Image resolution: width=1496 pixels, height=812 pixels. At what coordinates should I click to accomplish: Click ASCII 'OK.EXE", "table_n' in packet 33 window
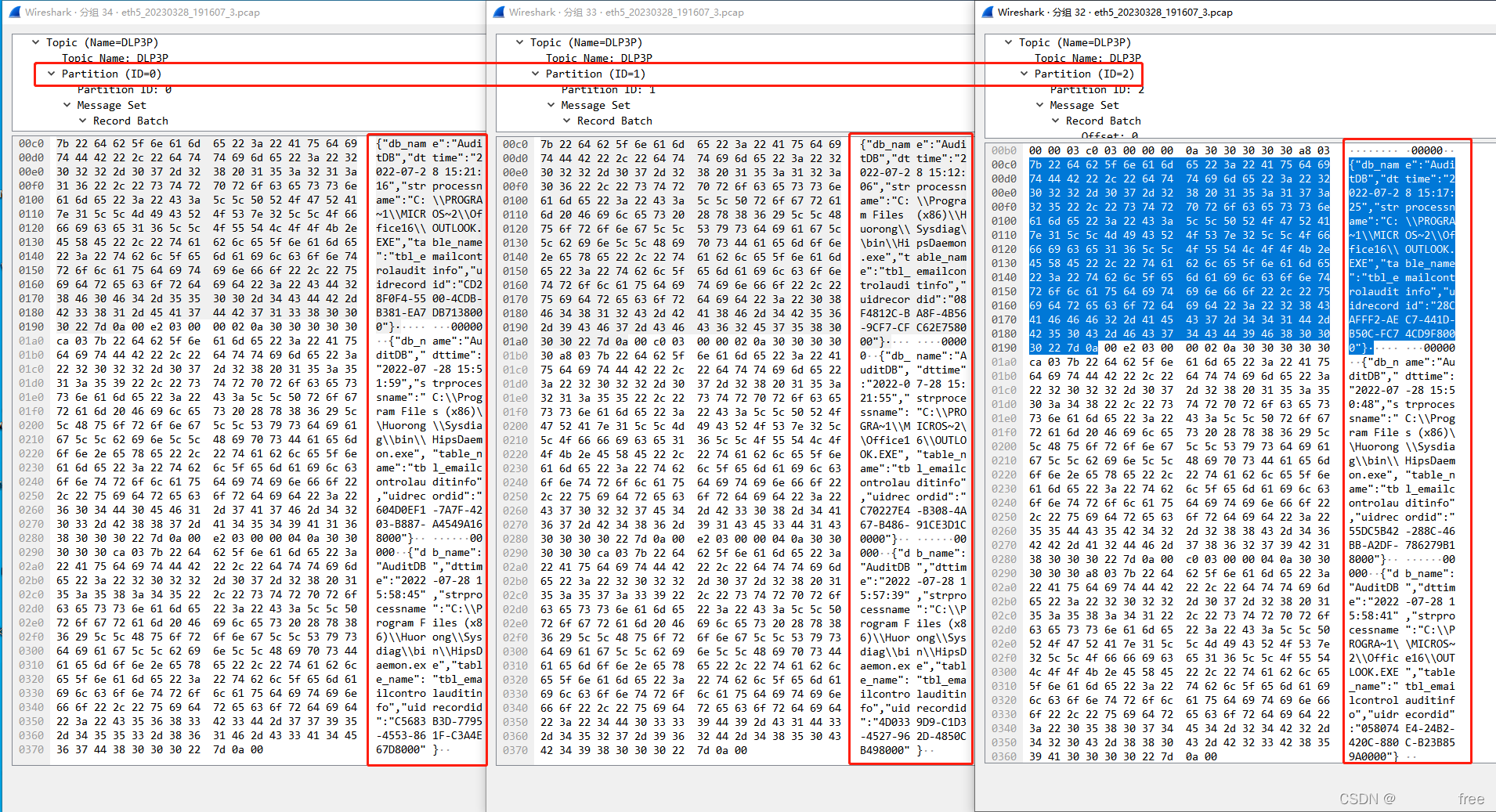pyautogui.click(x=913, y=454)
